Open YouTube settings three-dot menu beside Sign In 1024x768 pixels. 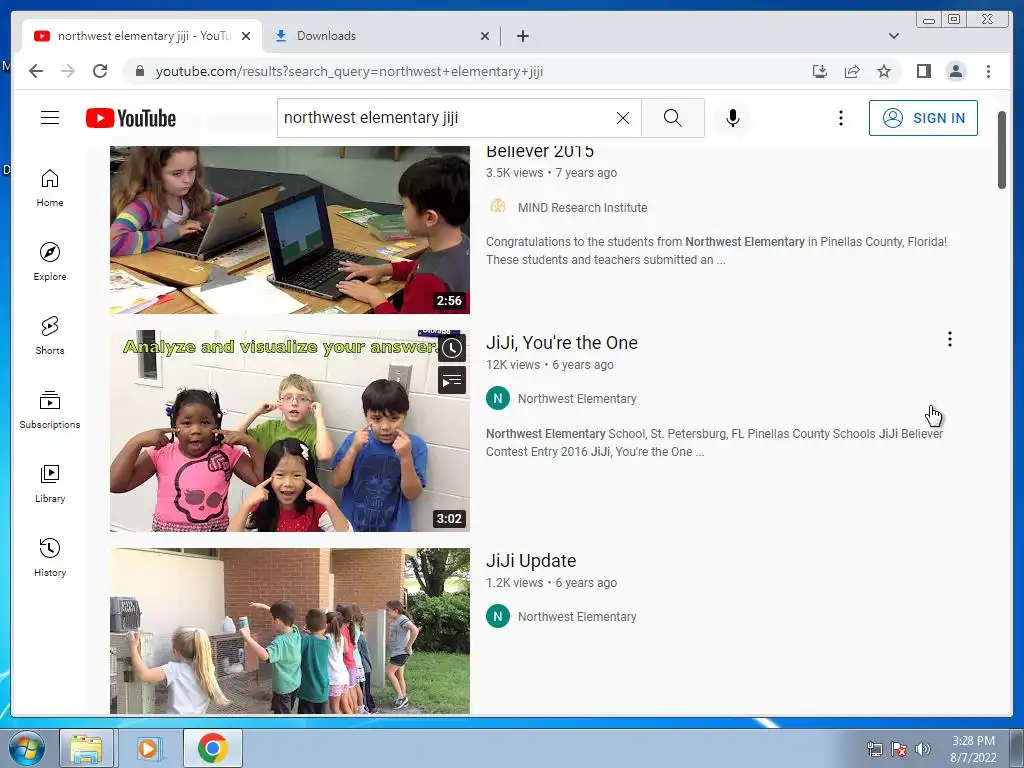click(x=840, y=118)
